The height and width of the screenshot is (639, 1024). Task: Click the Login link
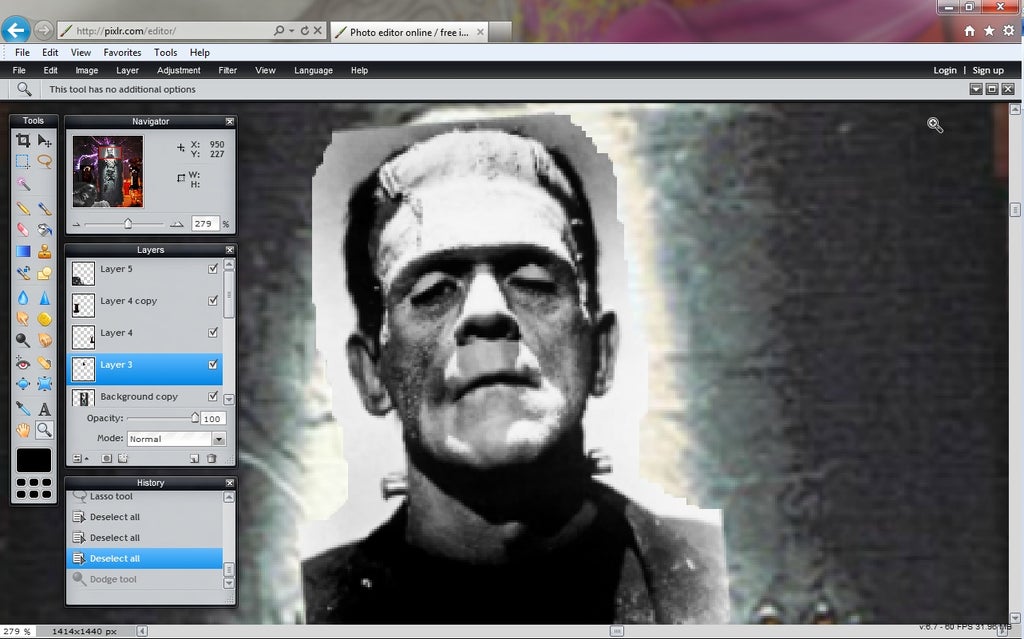944,70
